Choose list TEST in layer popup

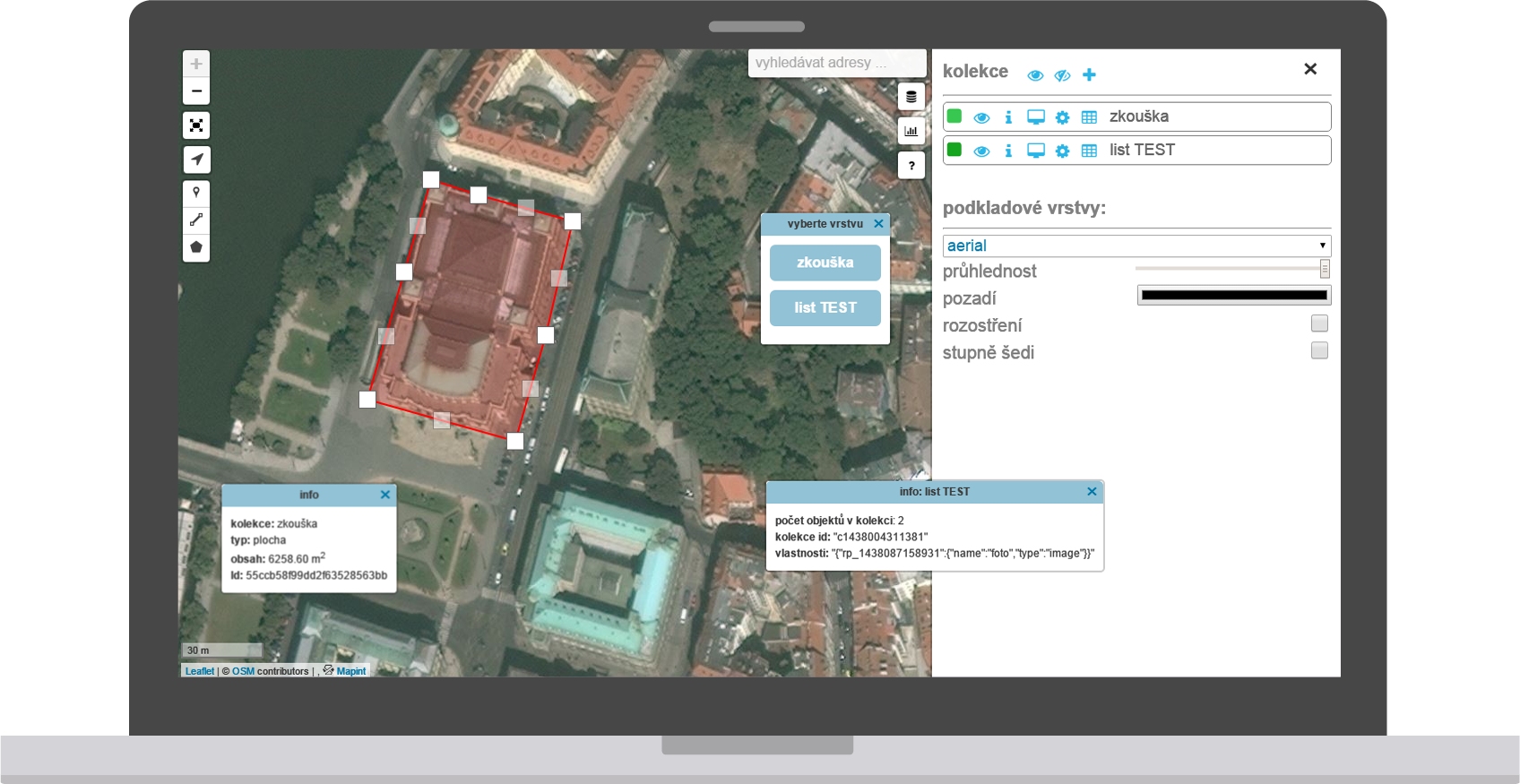825,307
